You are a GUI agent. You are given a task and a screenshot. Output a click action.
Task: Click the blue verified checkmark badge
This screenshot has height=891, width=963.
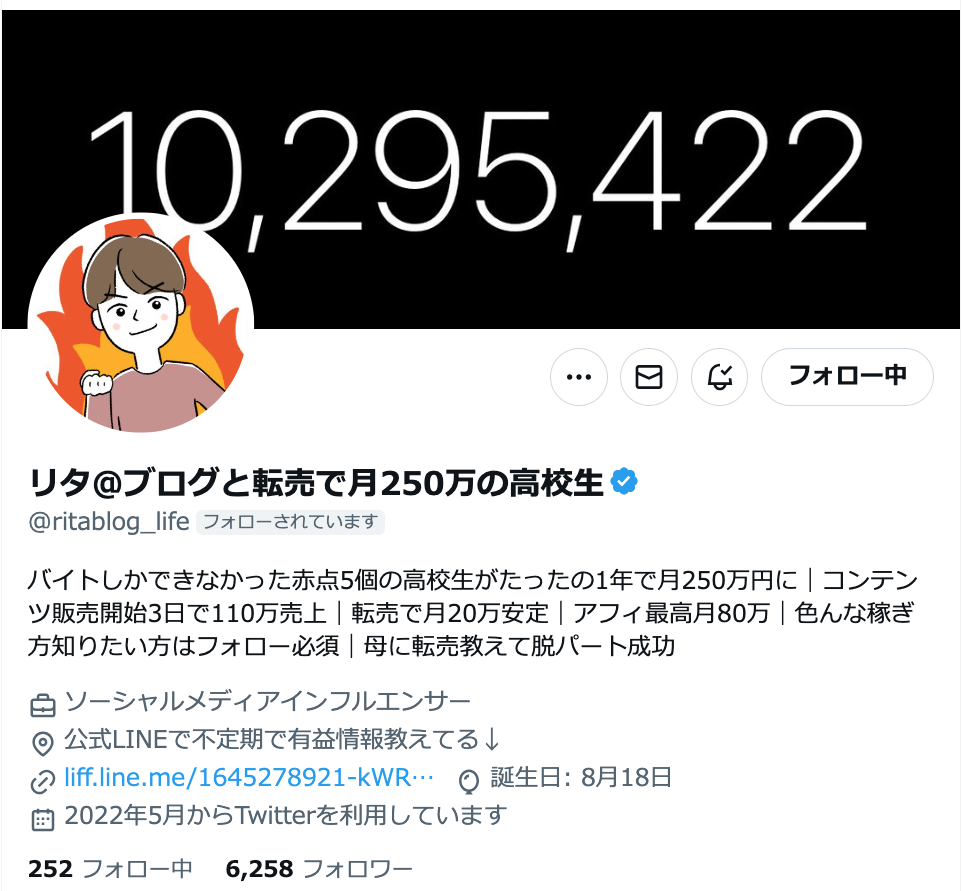click(624, 481)
